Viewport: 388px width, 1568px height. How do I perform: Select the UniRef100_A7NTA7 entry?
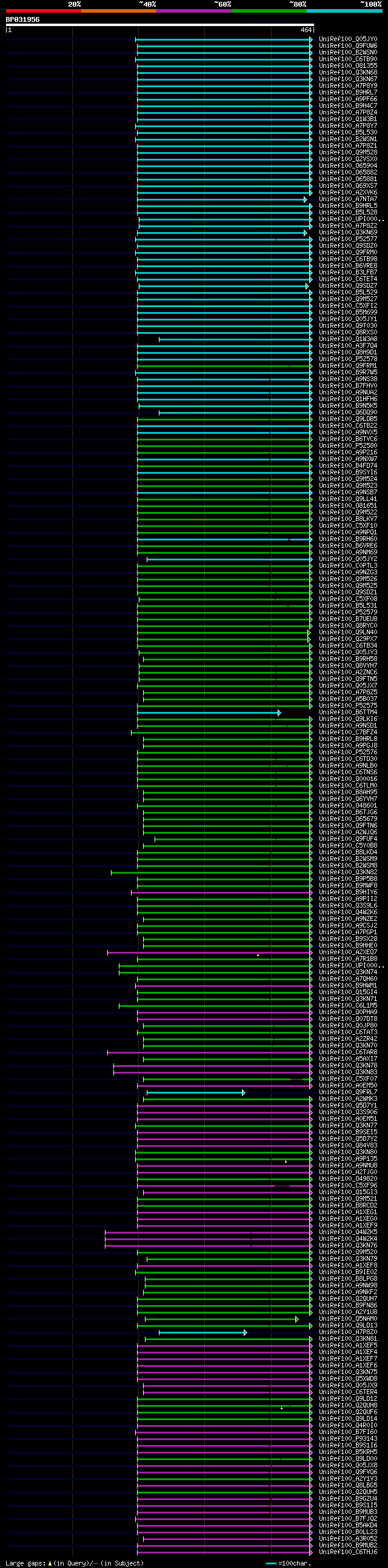tap(348, 199)
